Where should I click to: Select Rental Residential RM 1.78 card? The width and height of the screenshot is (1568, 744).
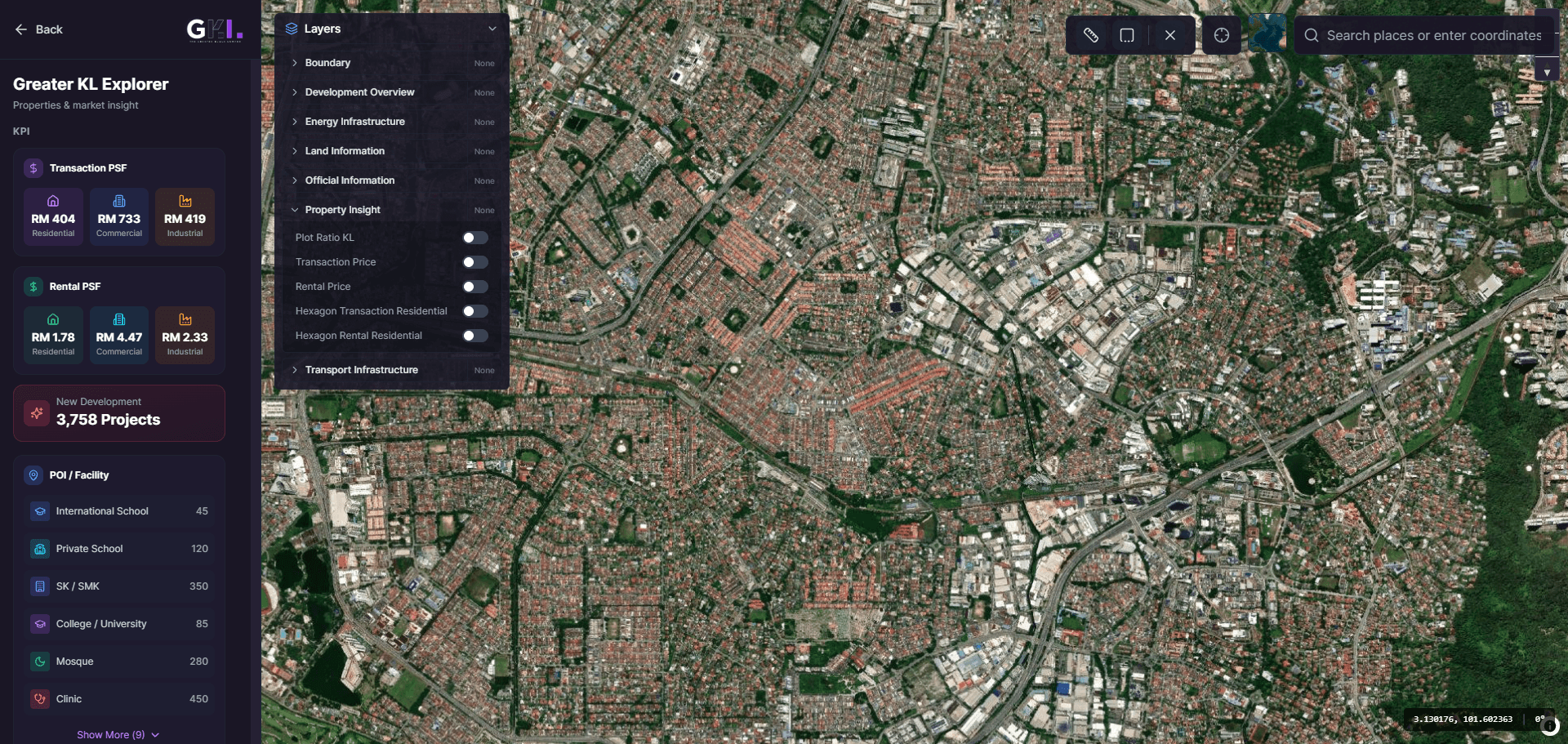pos(53,336)
